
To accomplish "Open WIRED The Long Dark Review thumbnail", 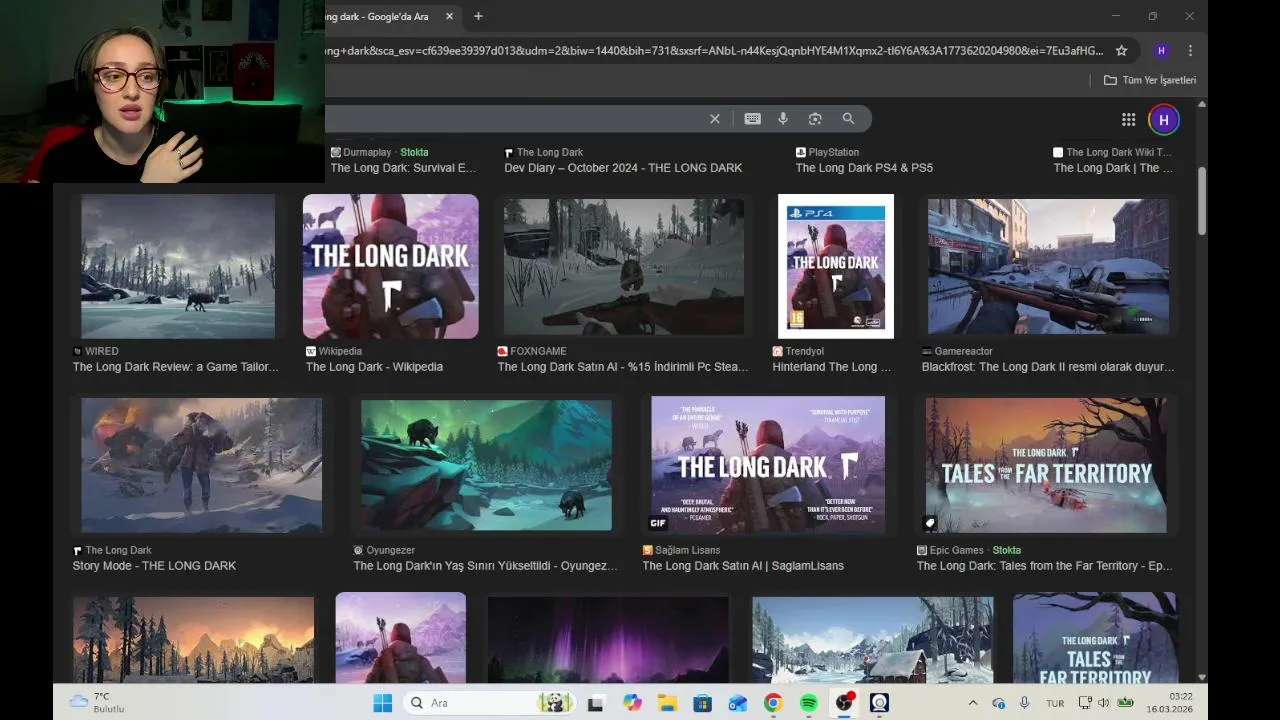I will [x=178, y=266].
